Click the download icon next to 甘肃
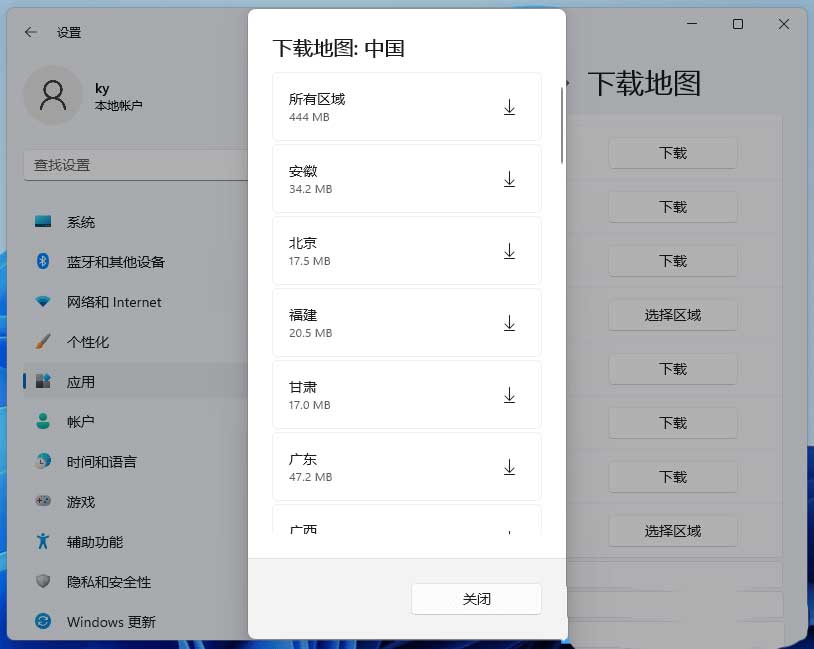814x649 pixels. (x=509, y=395)
